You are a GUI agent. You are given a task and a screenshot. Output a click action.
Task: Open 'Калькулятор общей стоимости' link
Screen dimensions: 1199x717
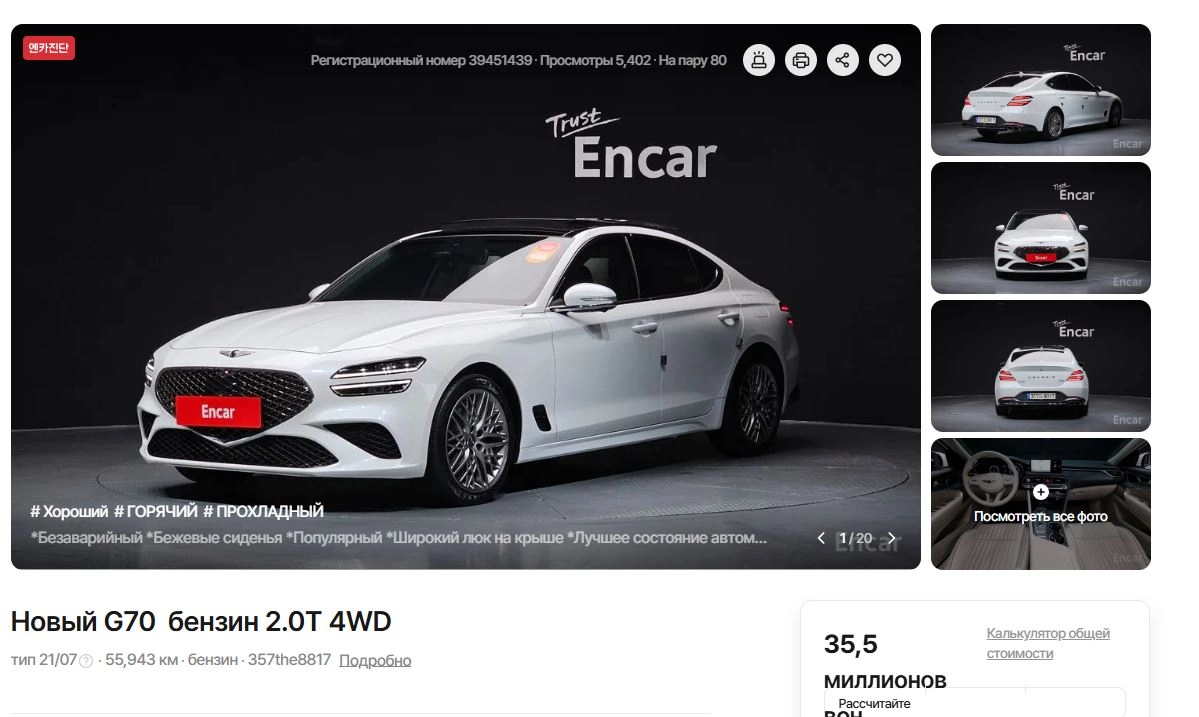tap(1048, 643)
